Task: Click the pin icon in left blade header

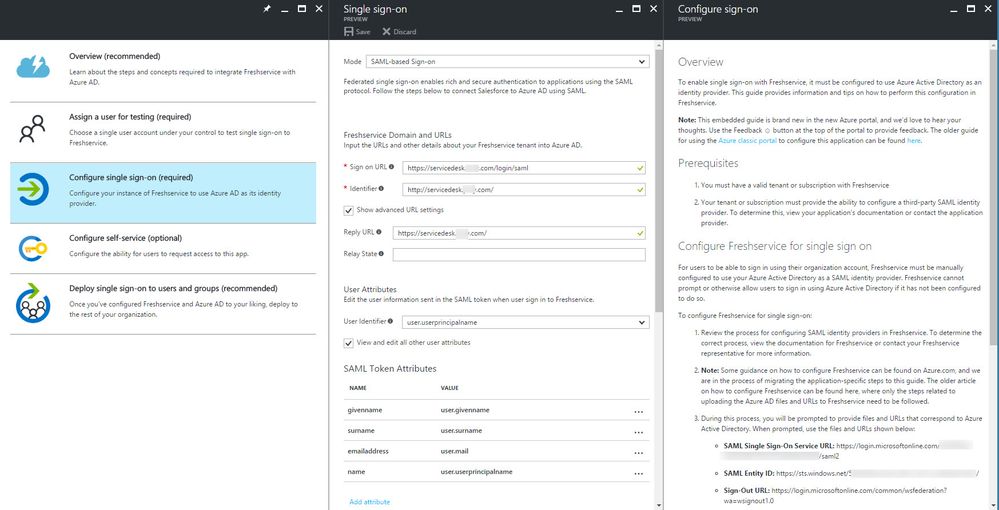Action: tap(268, 9)
